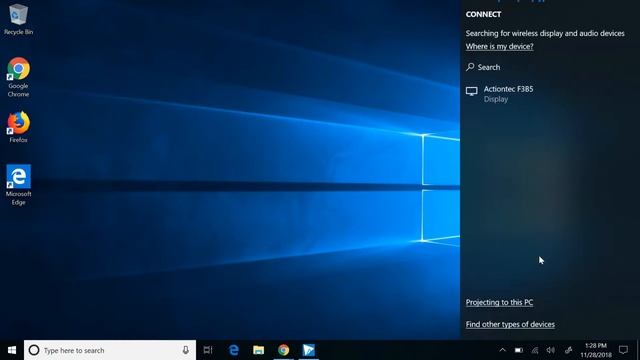Open Find other types of devices link

pyautogui.click(x=510, y=324)
